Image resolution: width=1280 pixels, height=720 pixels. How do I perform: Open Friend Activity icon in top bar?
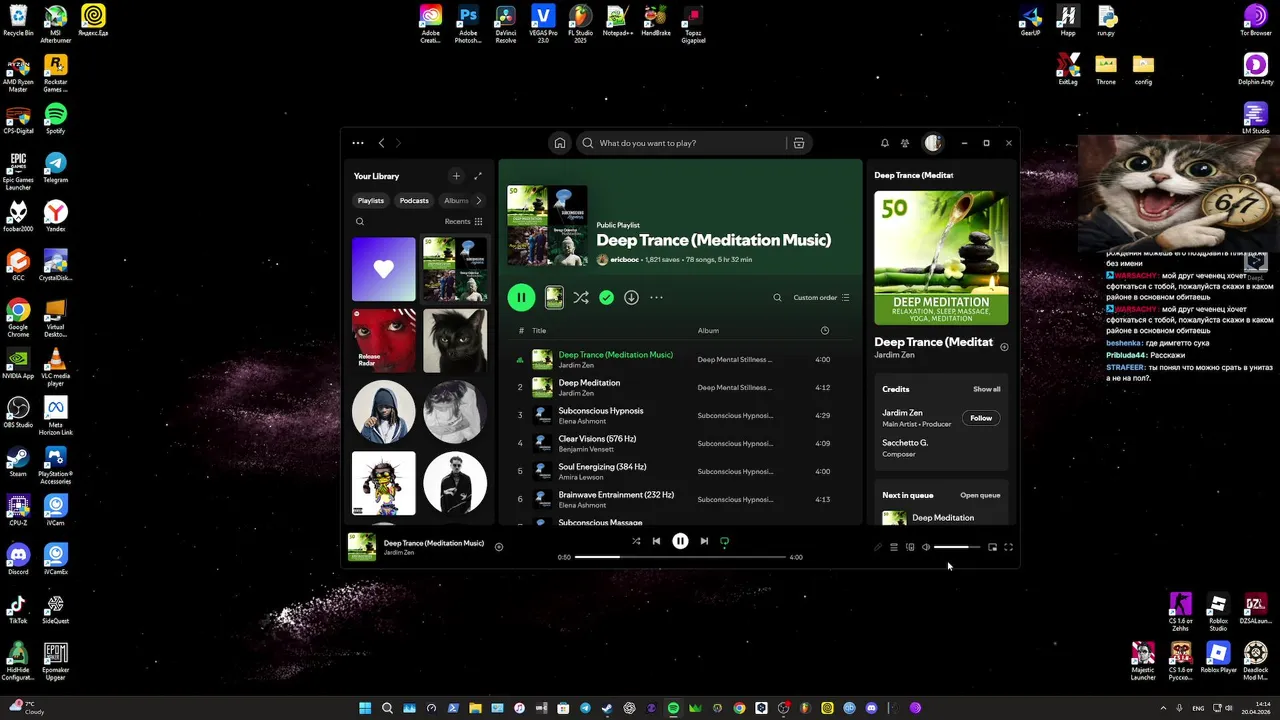[905, 143]
